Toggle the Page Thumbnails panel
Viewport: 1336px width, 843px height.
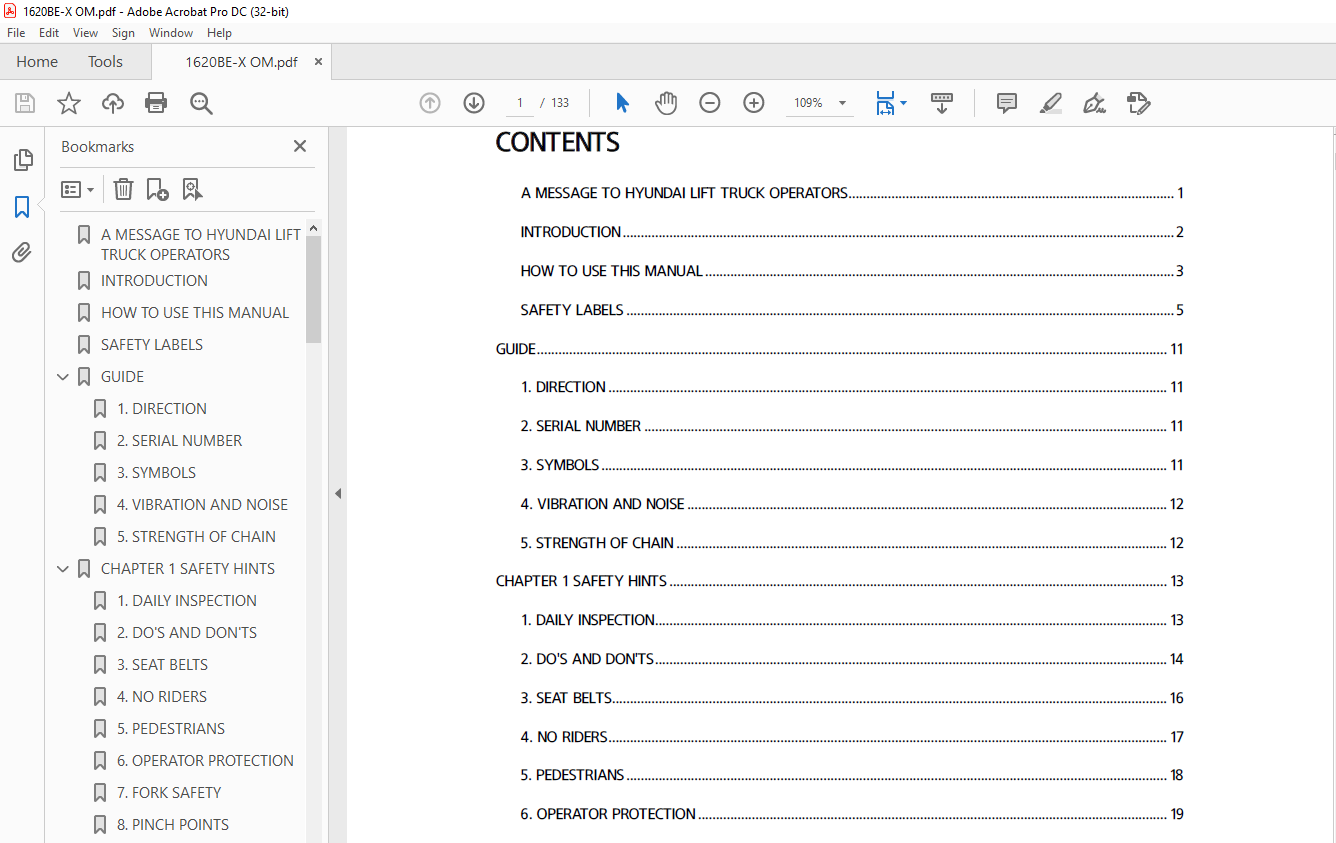(x=22, y=160)
